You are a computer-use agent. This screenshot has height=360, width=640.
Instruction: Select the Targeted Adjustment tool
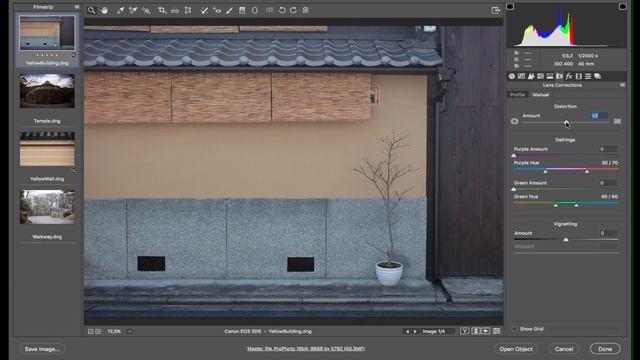coord(146,10)
